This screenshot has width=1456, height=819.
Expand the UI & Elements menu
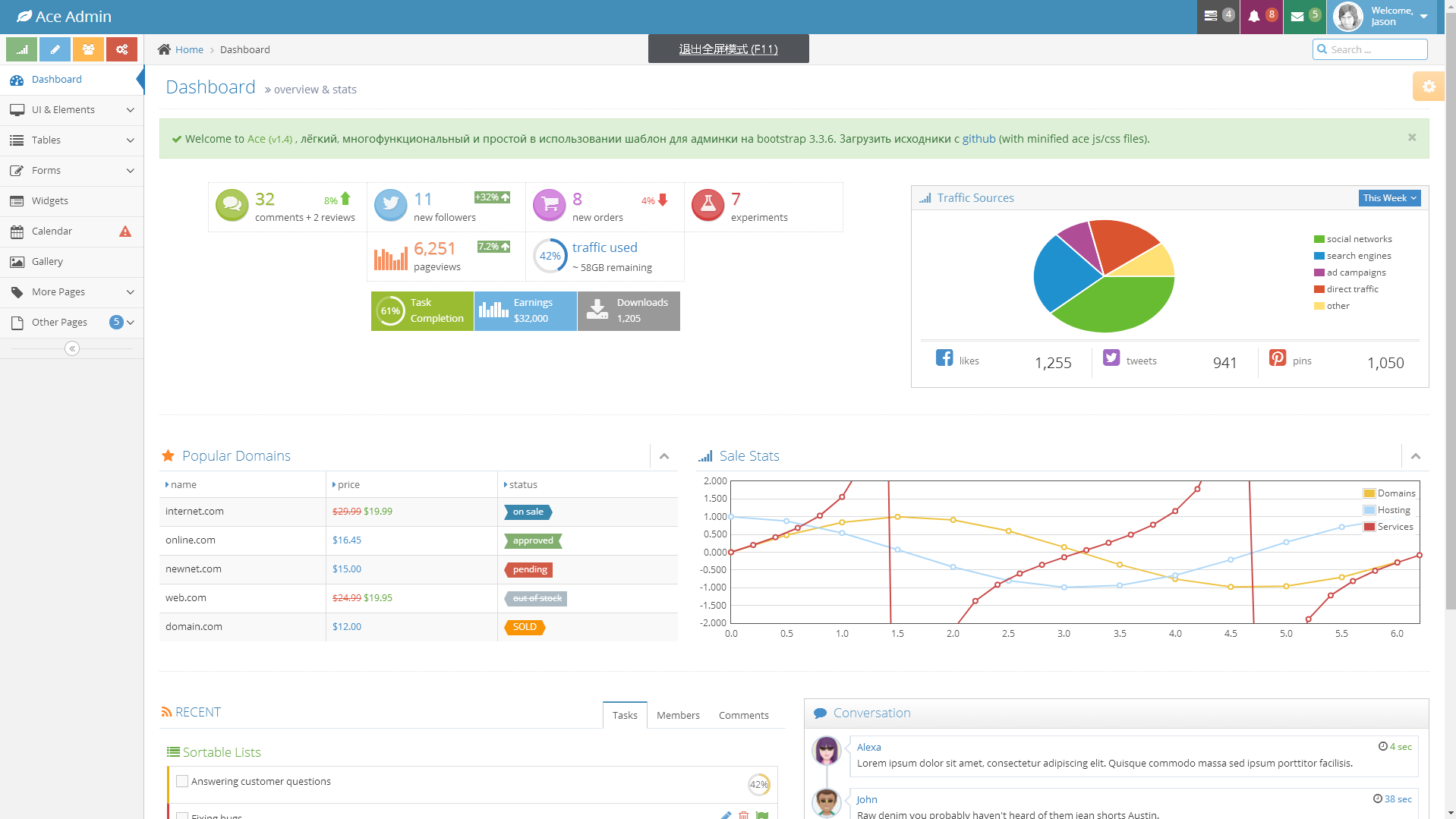click(x=71, y=110)
